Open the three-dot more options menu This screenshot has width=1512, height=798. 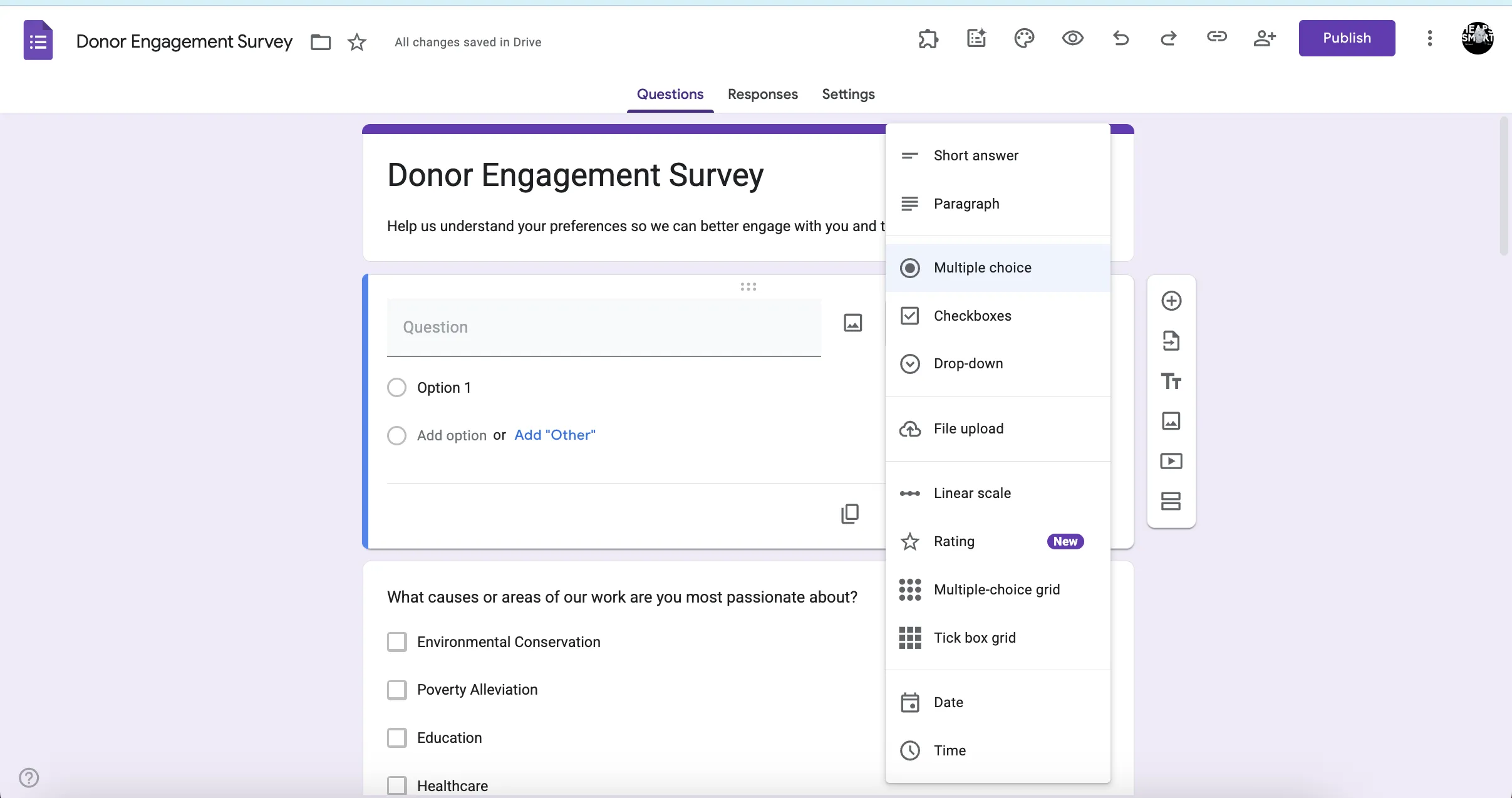tap(1429, 39)
